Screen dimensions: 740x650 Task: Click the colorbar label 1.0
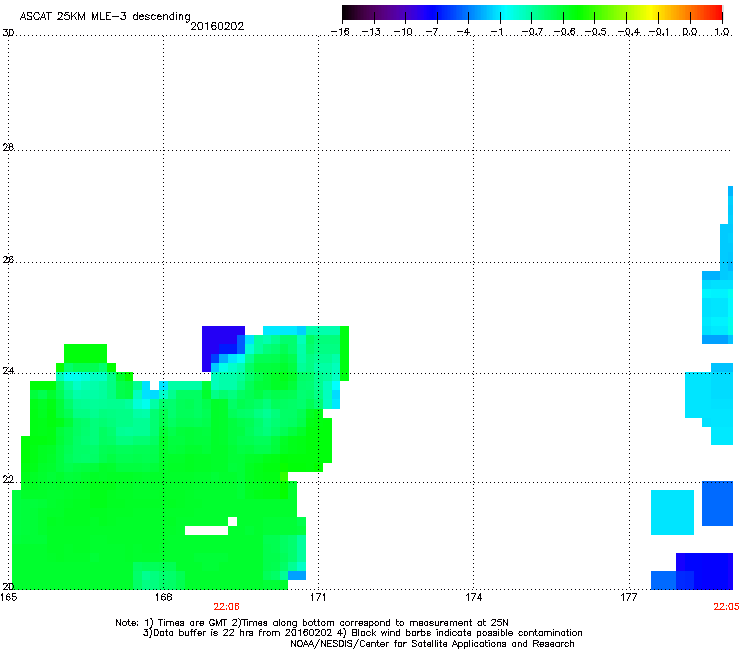(722, 32)
